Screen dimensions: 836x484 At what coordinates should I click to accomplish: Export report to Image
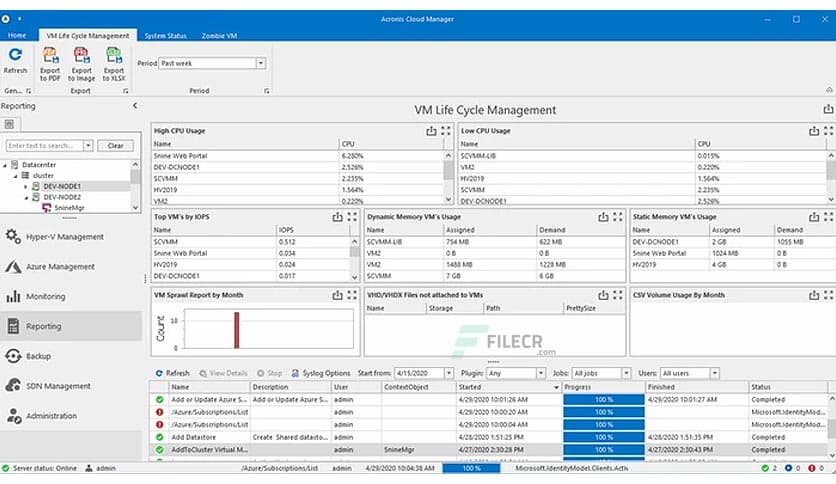[82, 64]
